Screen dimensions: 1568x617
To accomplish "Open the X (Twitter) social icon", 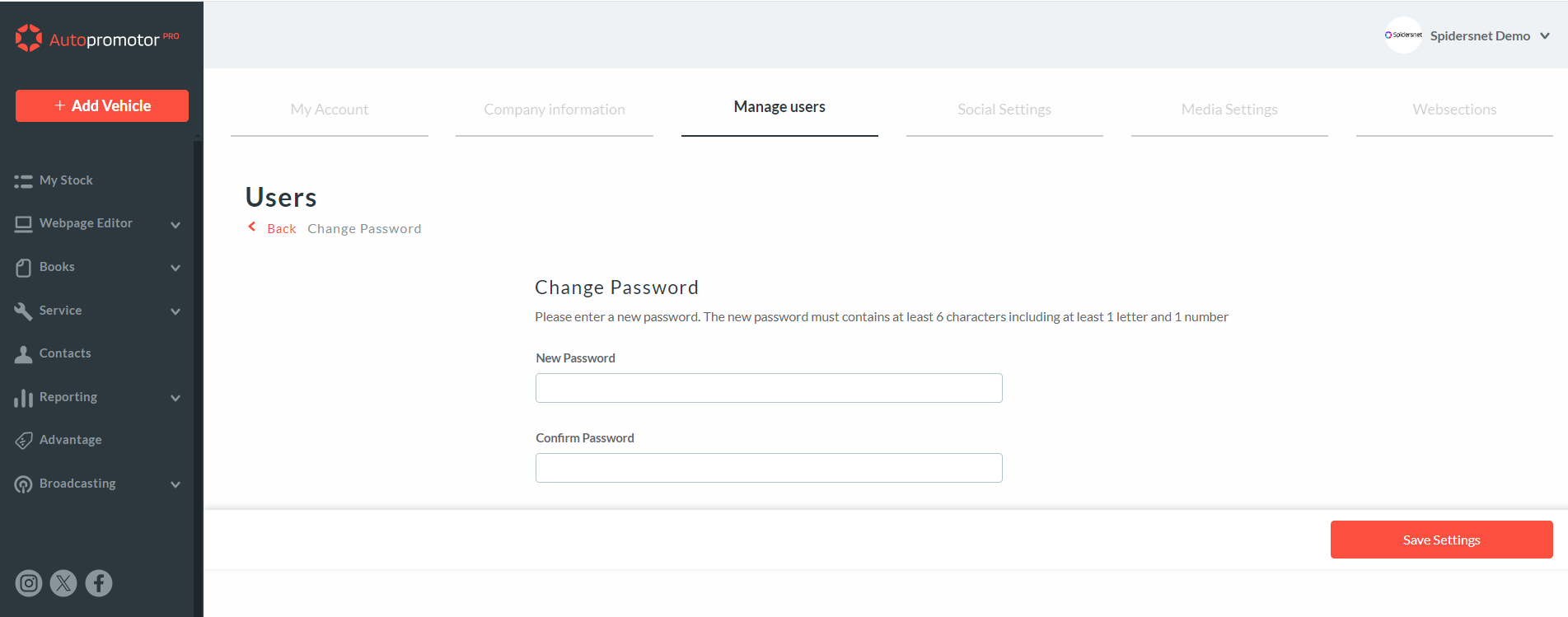I will pyautogui.click(x=63, y=583).
